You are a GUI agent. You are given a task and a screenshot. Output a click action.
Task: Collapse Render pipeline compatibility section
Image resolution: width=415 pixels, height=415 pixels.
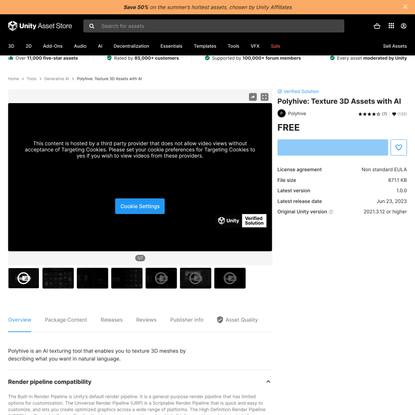click(268, 382)
